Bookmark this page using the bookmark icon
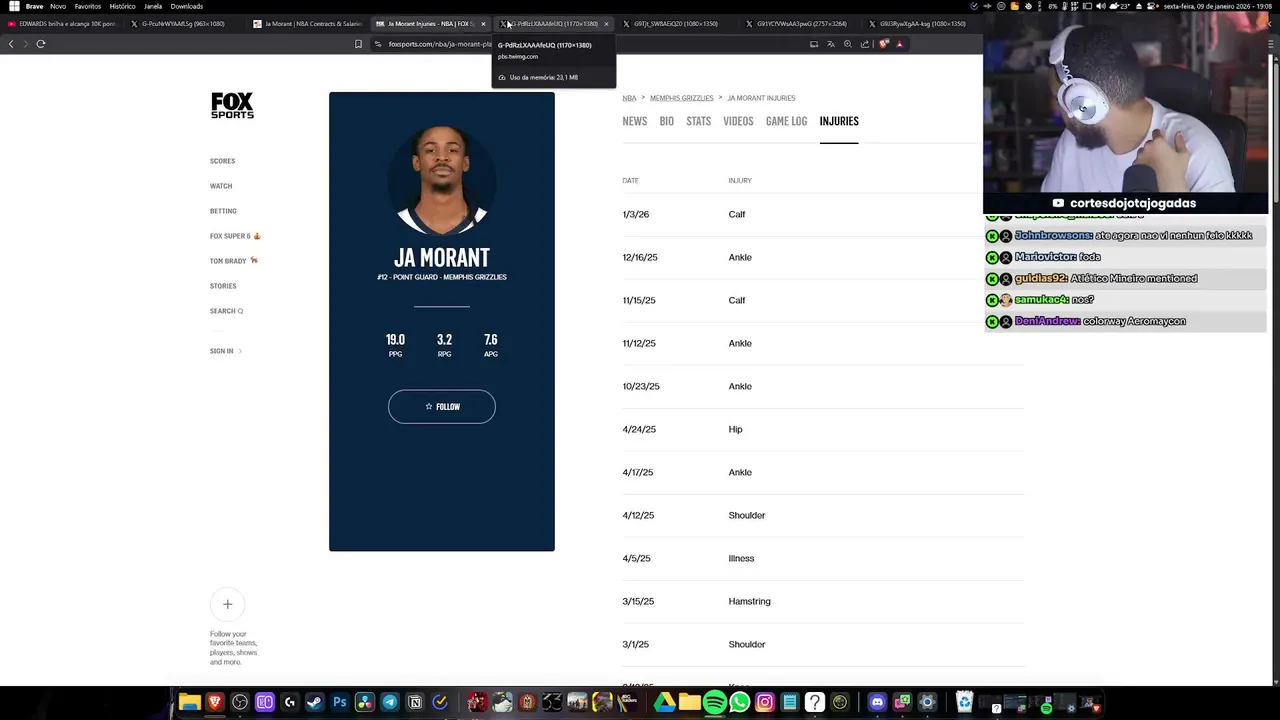This screenshot has width=1280, height=720. tap(358, 44)
